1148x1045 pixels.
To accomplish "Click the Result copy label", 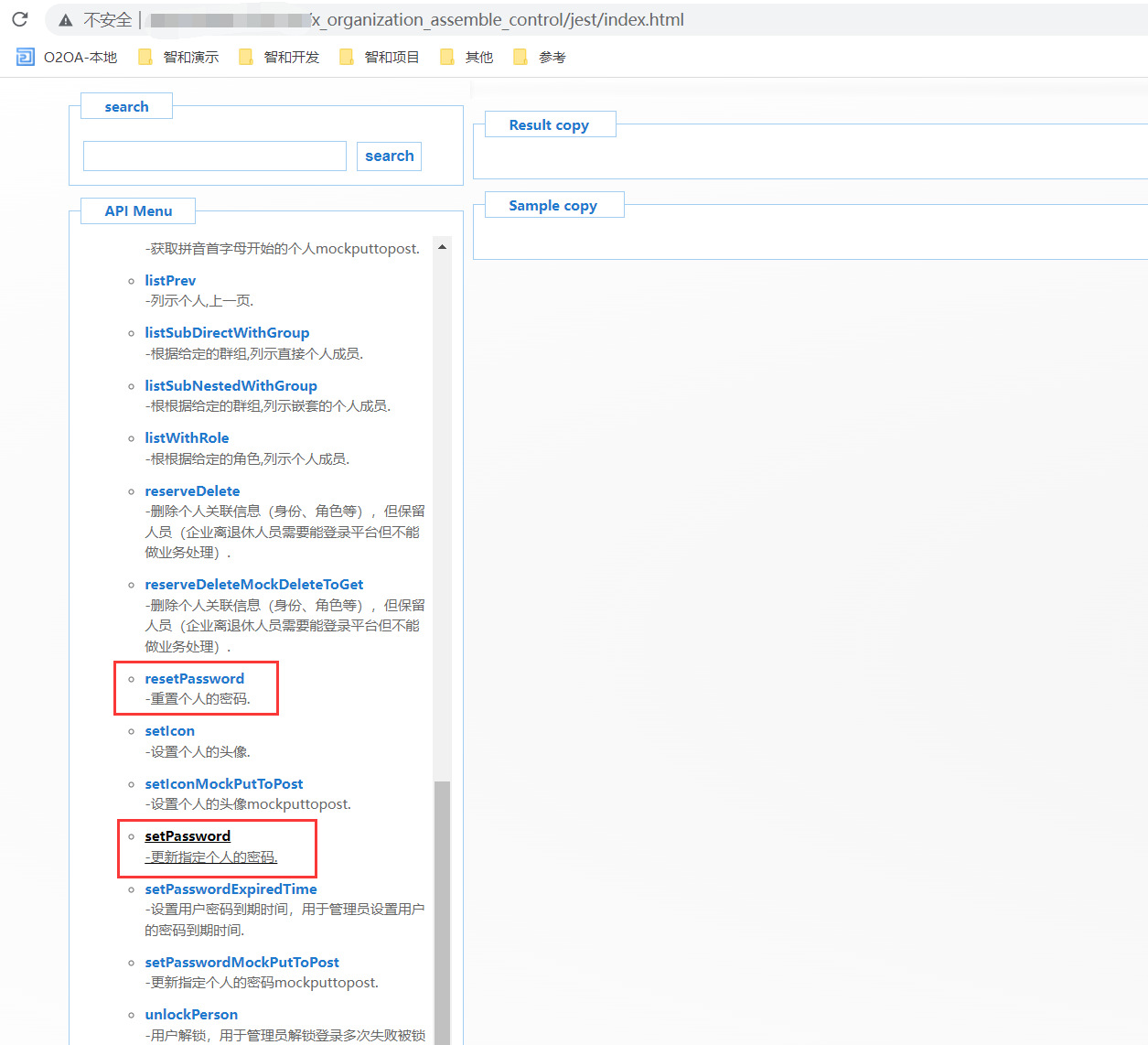I will pyautogui.click(x=549, y=124).
